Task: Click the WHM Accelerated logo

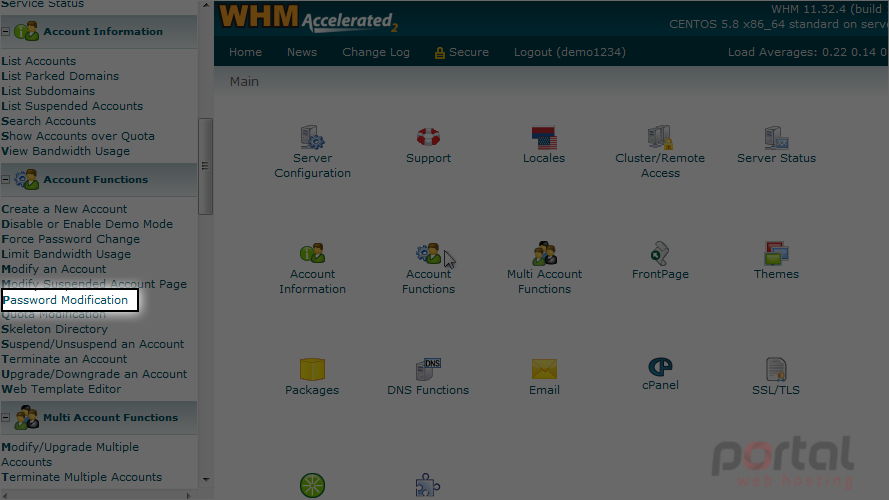Action: click(308, 19)
